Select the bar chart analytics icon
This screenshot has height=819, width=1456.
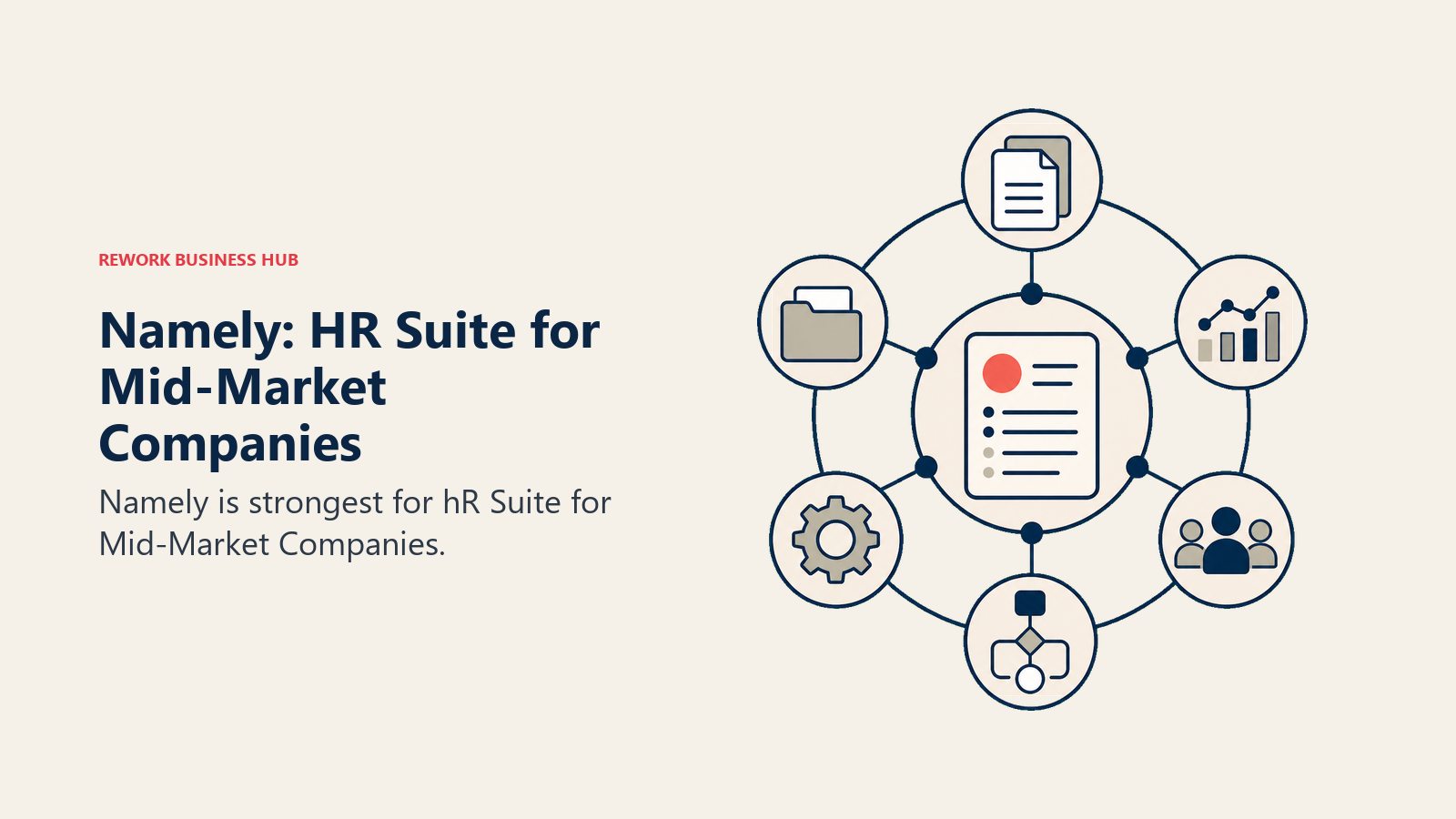pyautogui.click(x=1240, y=324)
